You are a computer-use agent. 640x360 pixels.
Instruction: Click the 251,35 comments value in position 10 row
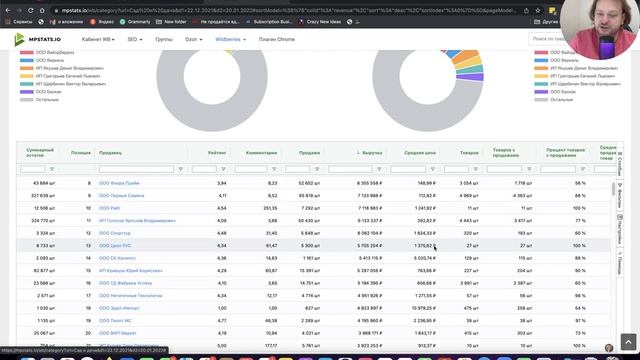click(x=270, y=208)
